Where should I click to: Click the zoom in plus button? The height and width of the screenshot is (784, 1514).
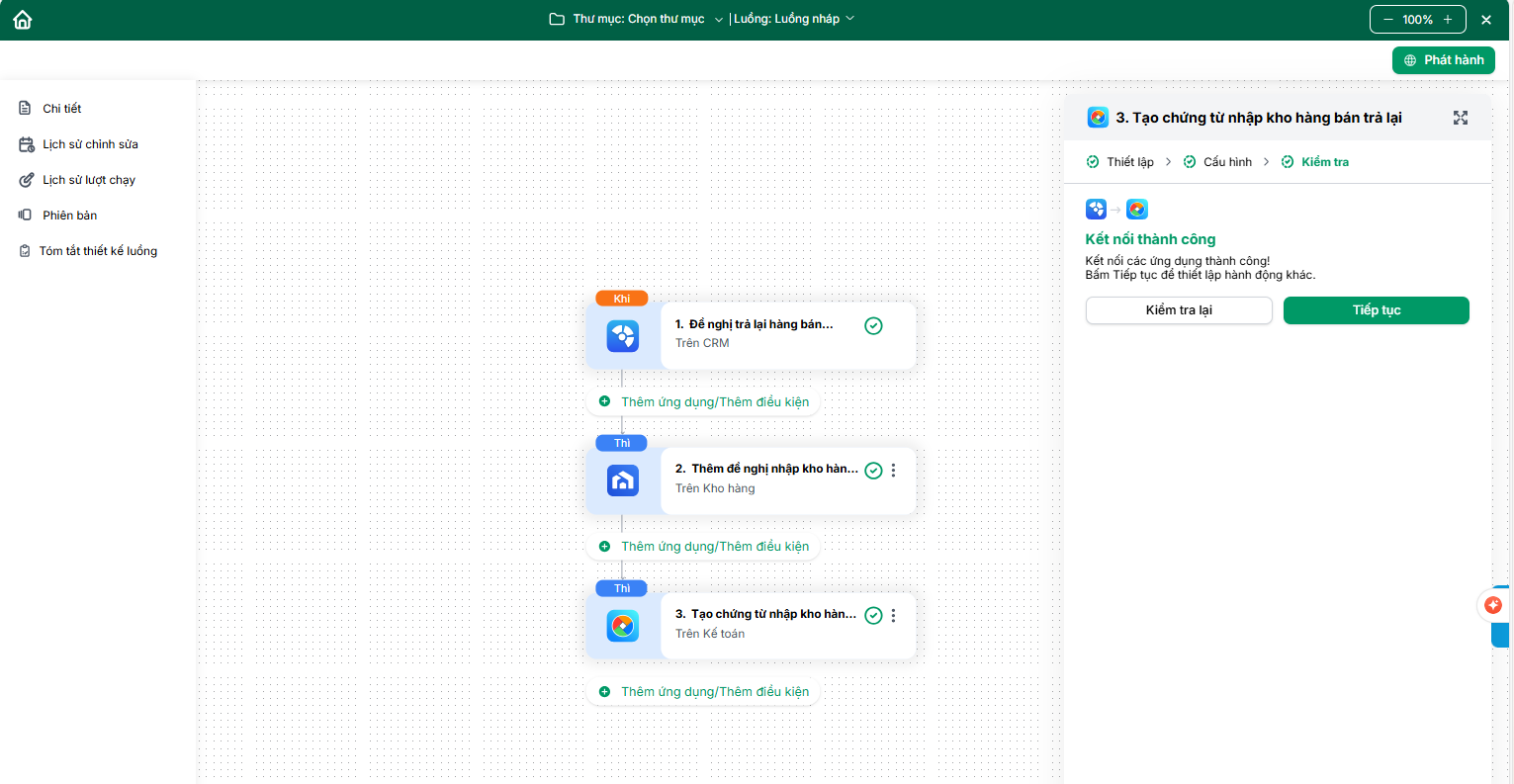click(x=1448, y=20)
